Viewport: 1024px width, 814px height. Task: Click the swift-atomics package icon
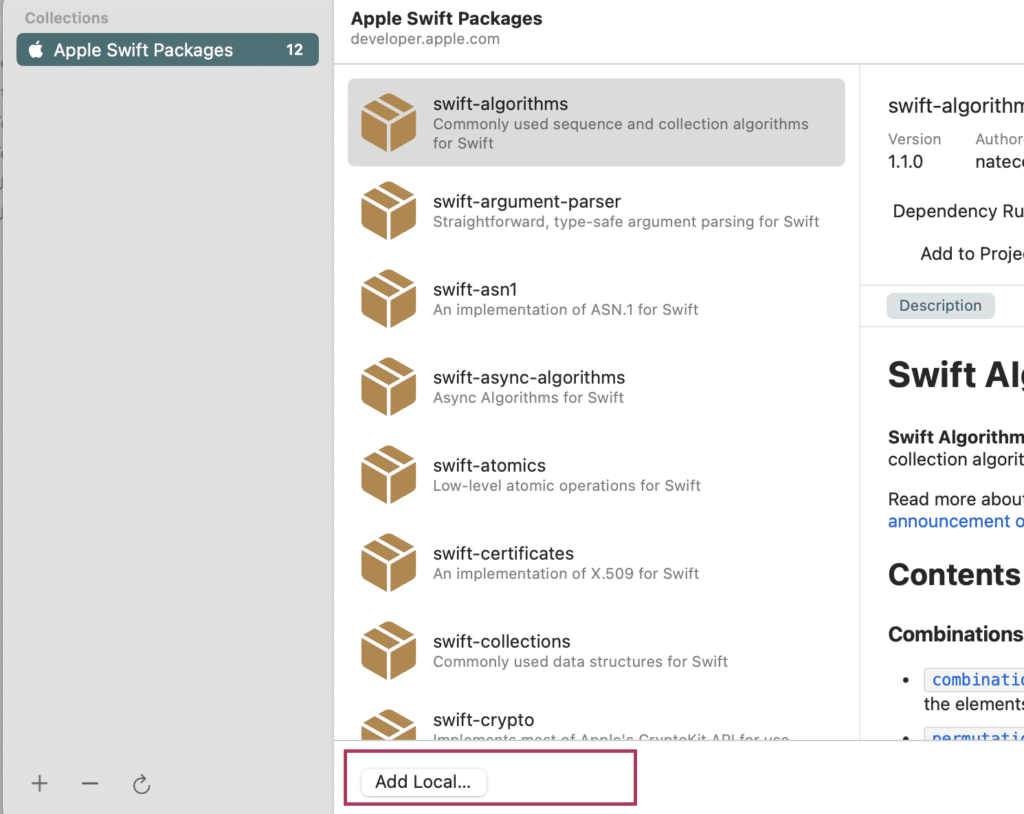(x=388, y=474)
